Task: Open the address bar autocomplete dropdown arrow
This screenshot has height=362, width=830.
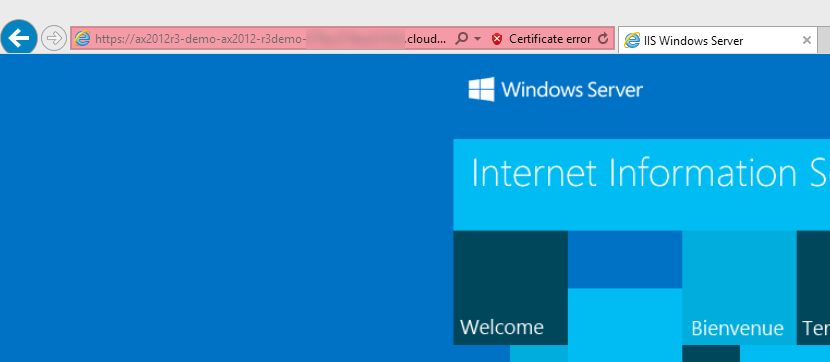Action: tap(477, 39)
